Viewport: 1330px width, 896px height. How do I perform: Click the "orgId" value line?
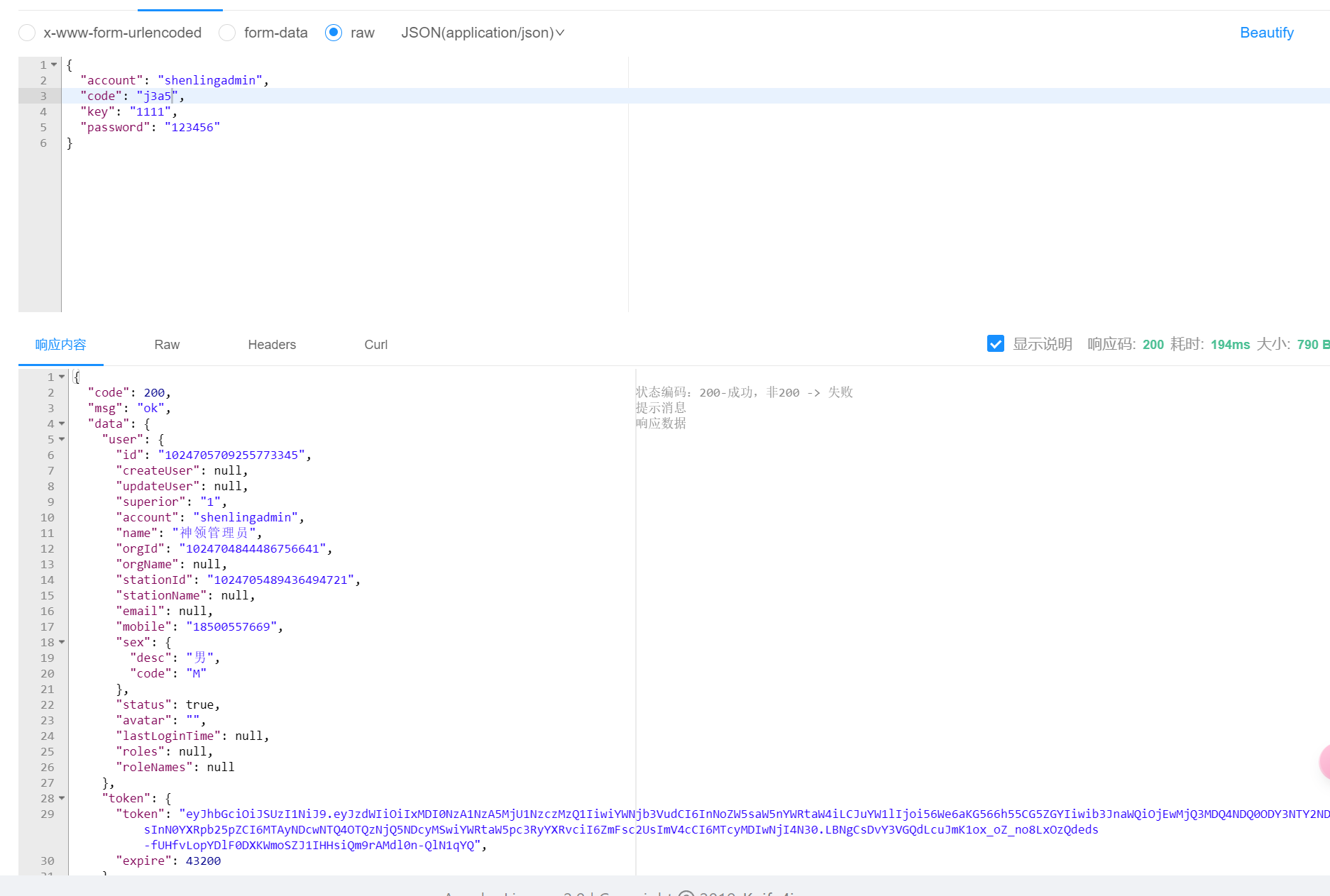click(x=224, y=548)
